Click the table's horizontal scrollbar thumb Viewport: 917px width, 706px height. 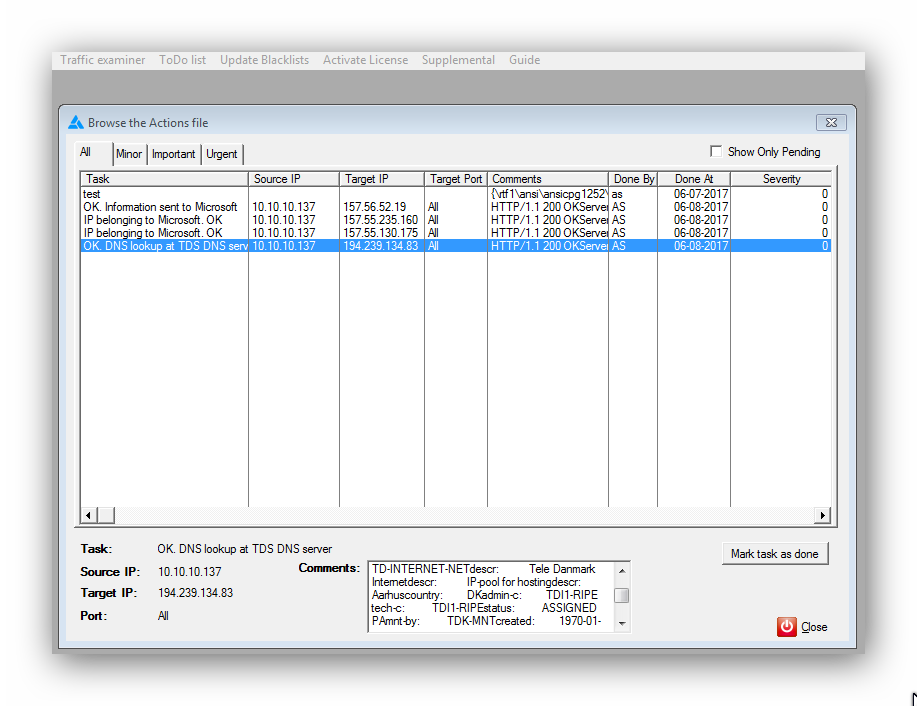[106, 515]
